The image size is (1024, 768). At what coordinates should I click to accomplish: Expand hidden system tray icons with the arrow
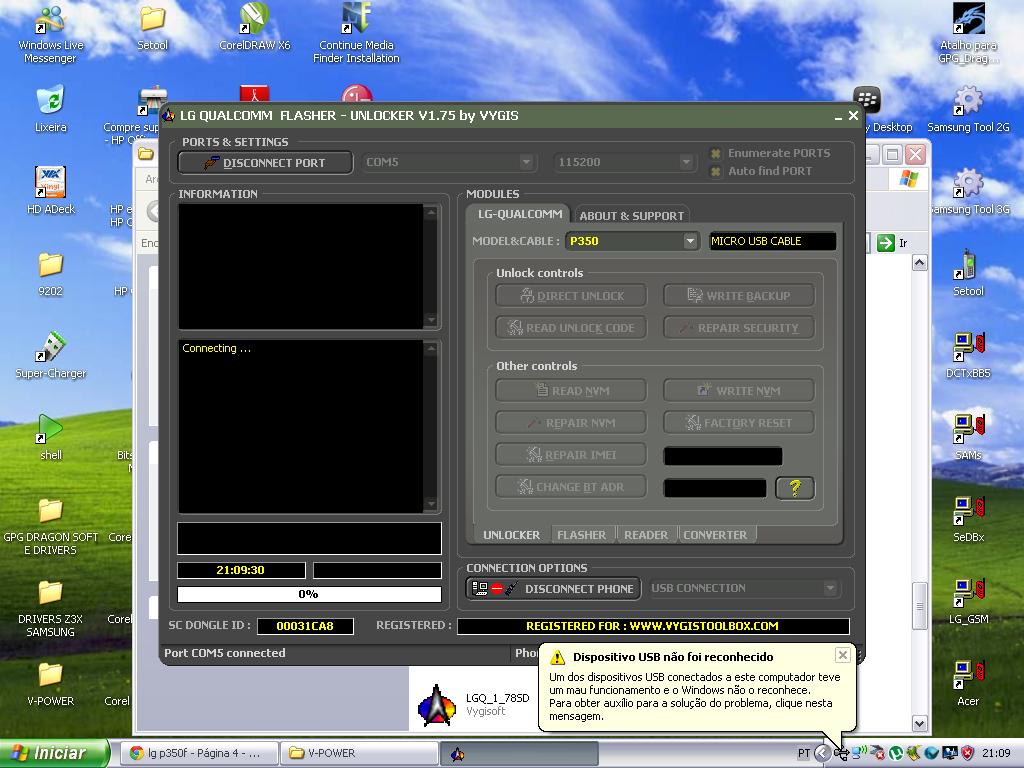tap(822, 753)
